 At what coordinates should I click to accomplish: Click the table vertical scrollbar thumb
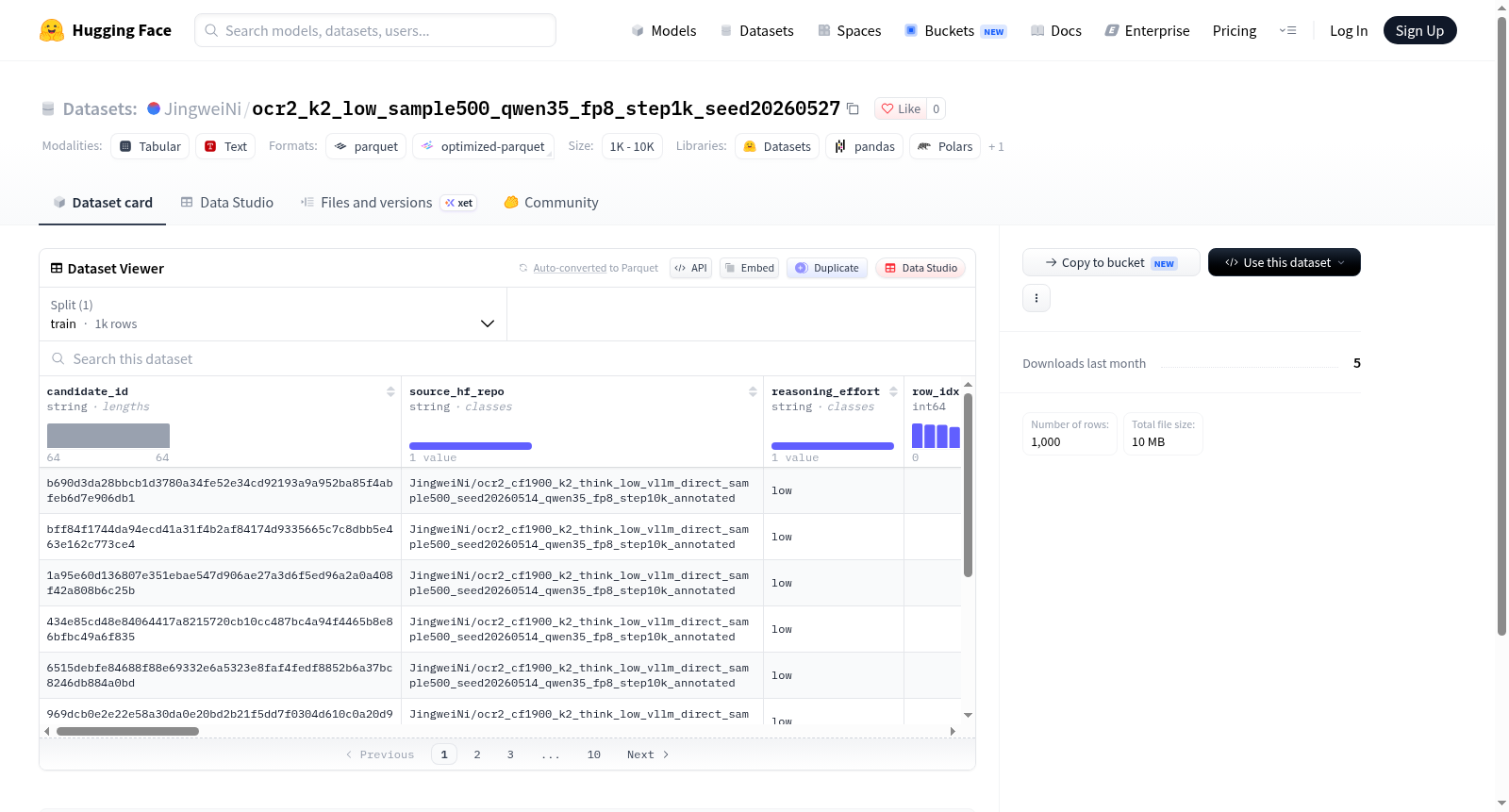click(968, 485)
